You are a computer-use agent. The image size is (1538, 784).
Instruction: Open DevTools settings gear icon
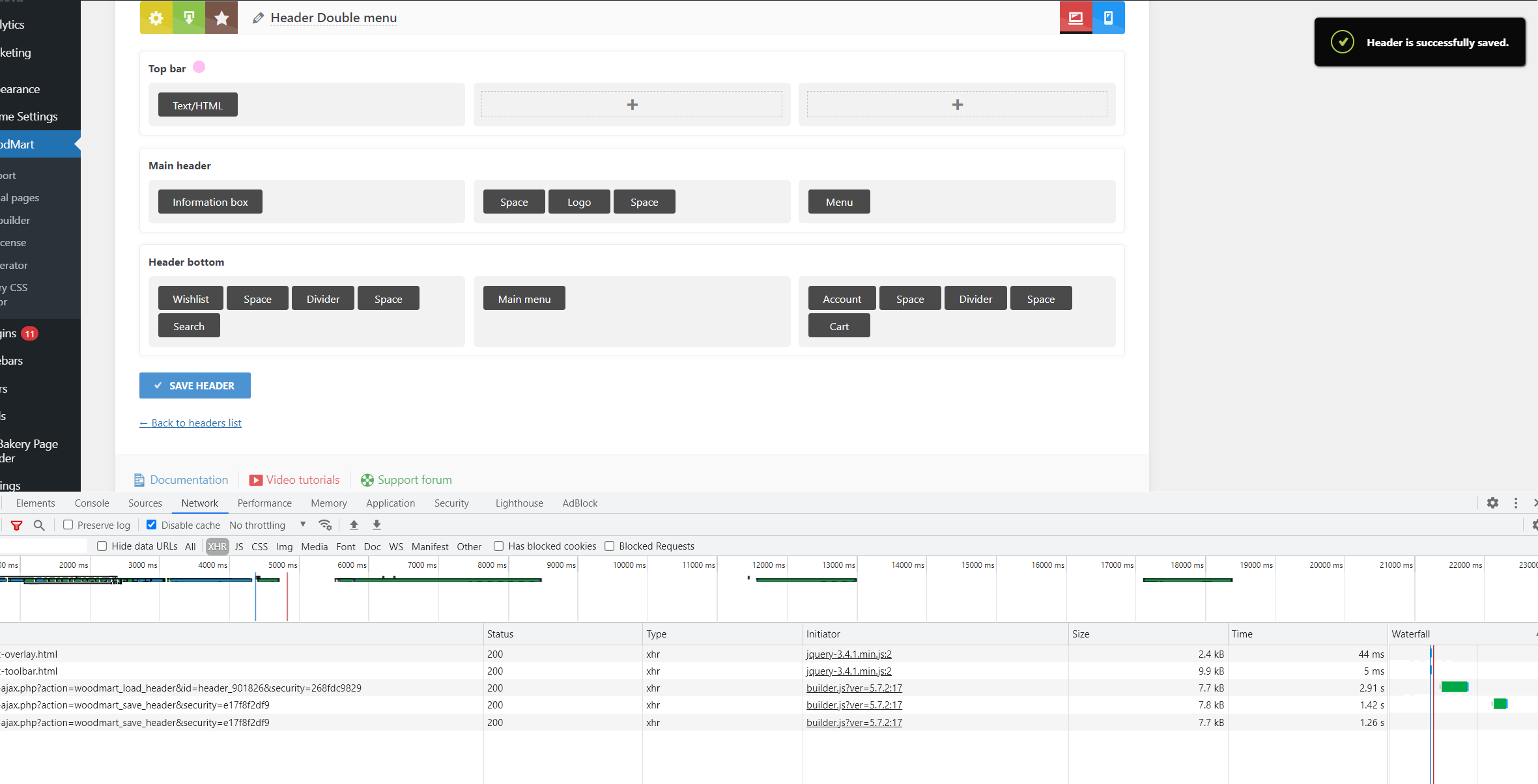[1492, 503]
